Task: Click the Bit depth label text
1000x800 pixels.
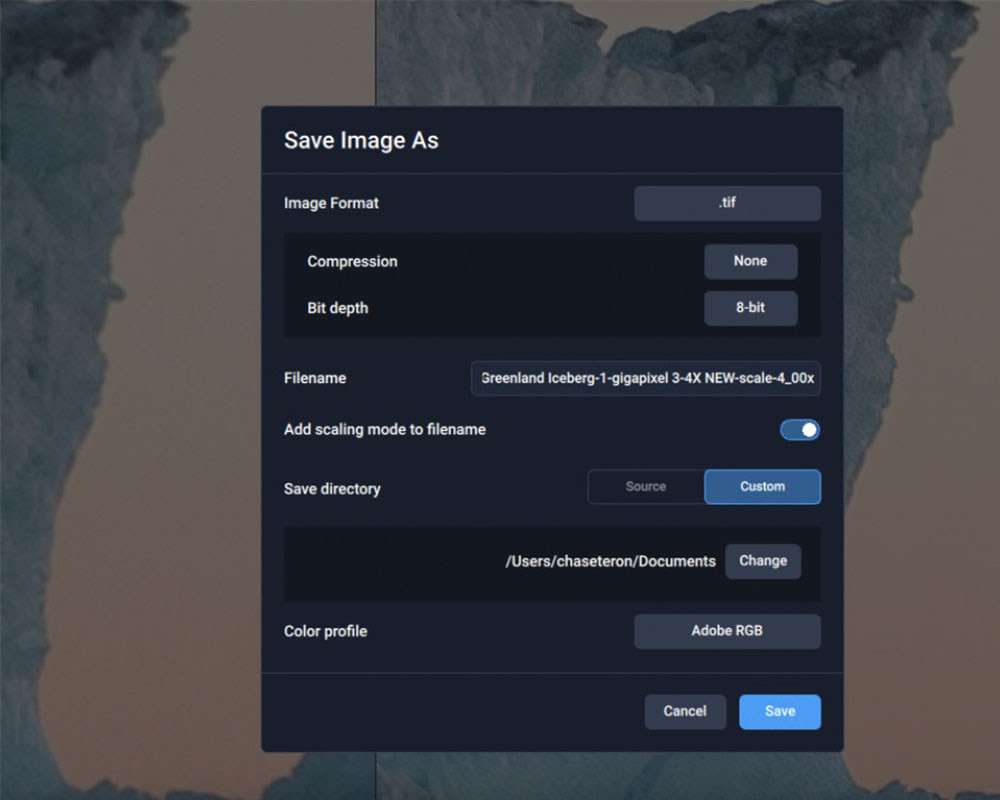Action: point(337,308)
